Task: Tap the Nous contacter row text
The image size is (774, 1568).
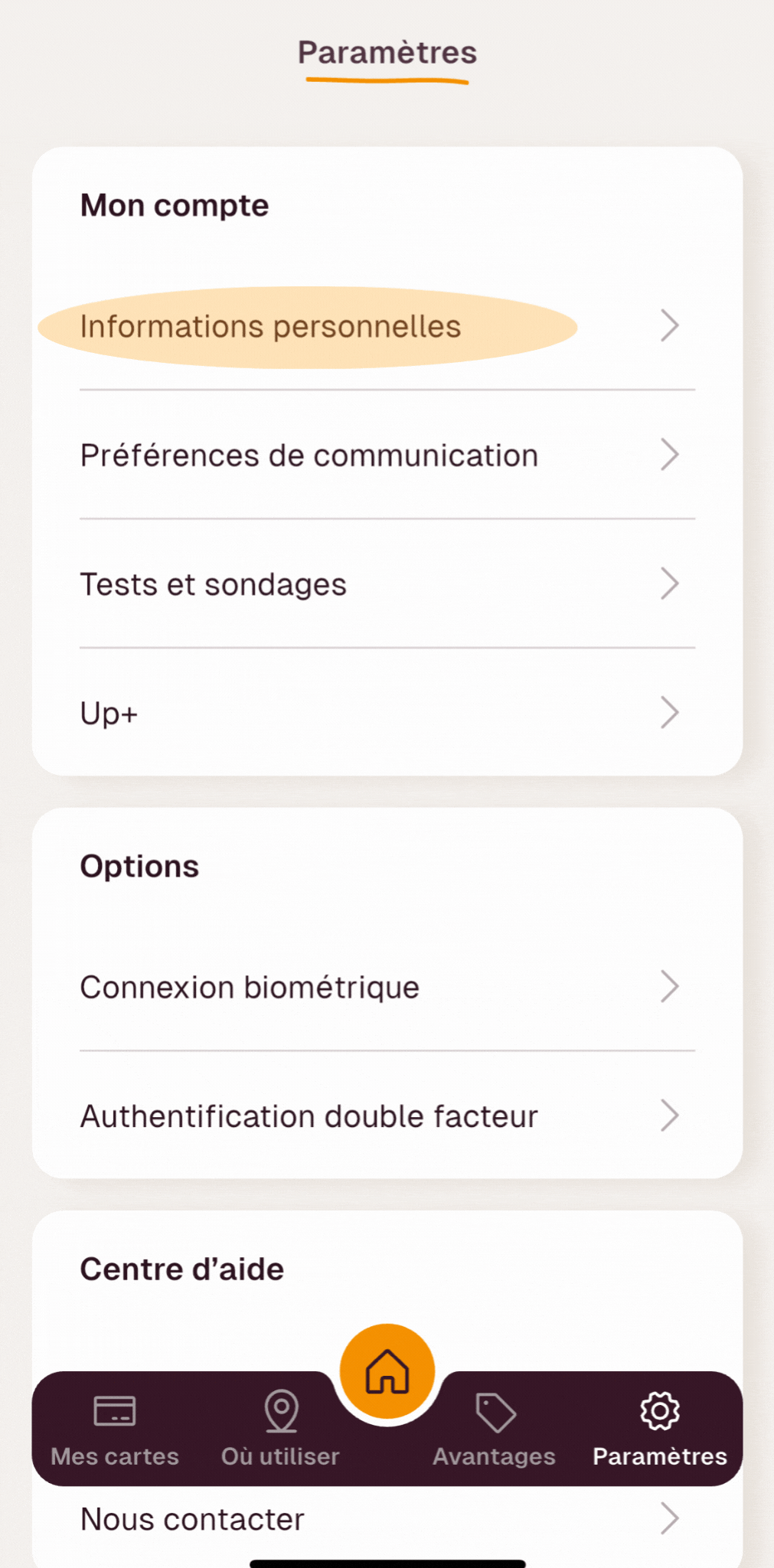Action: 192,1520
